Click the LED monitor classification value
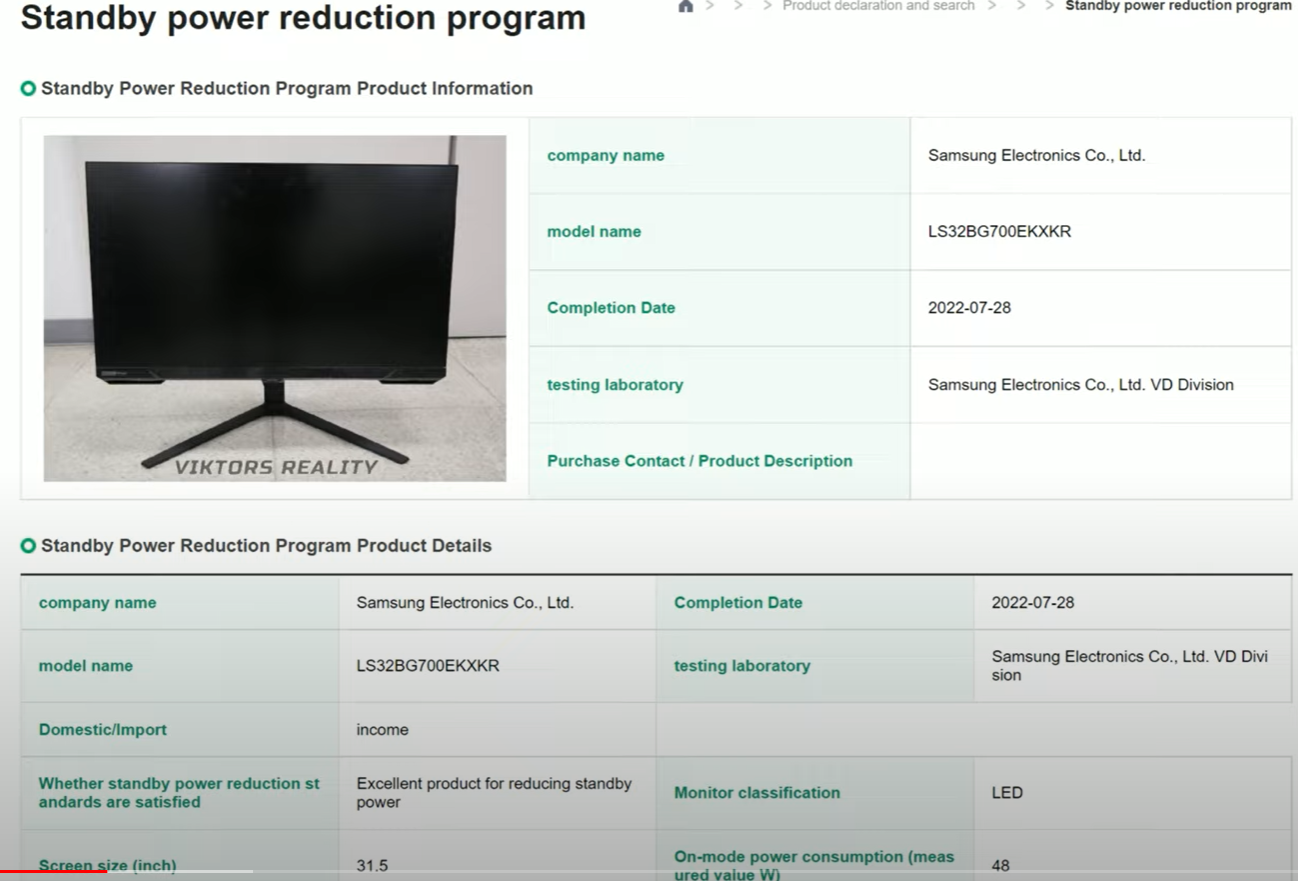 click(1007, 793)
